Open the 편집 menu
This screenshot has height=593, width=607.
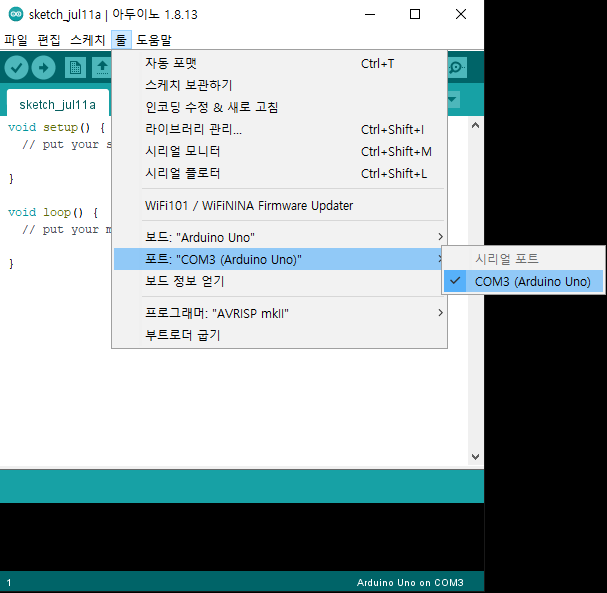pos(49,40)
